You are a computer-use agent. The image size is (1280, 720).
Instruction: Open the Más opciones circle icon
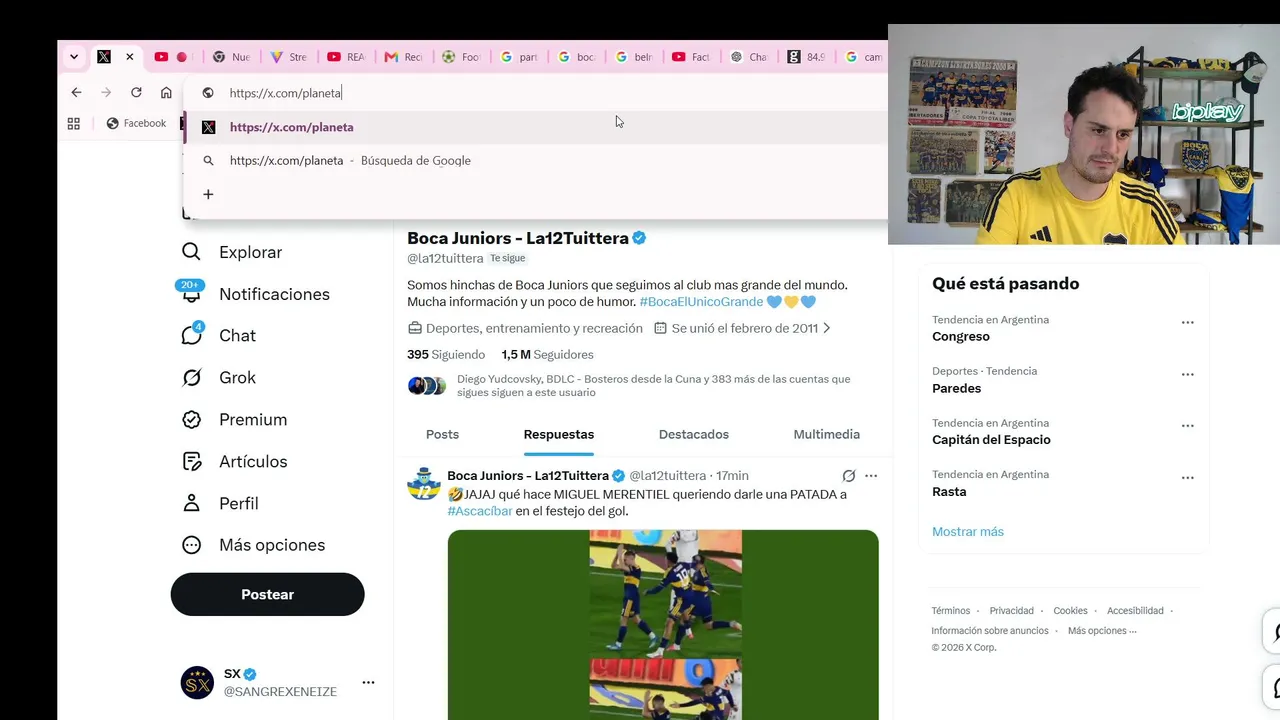[191, 545]
